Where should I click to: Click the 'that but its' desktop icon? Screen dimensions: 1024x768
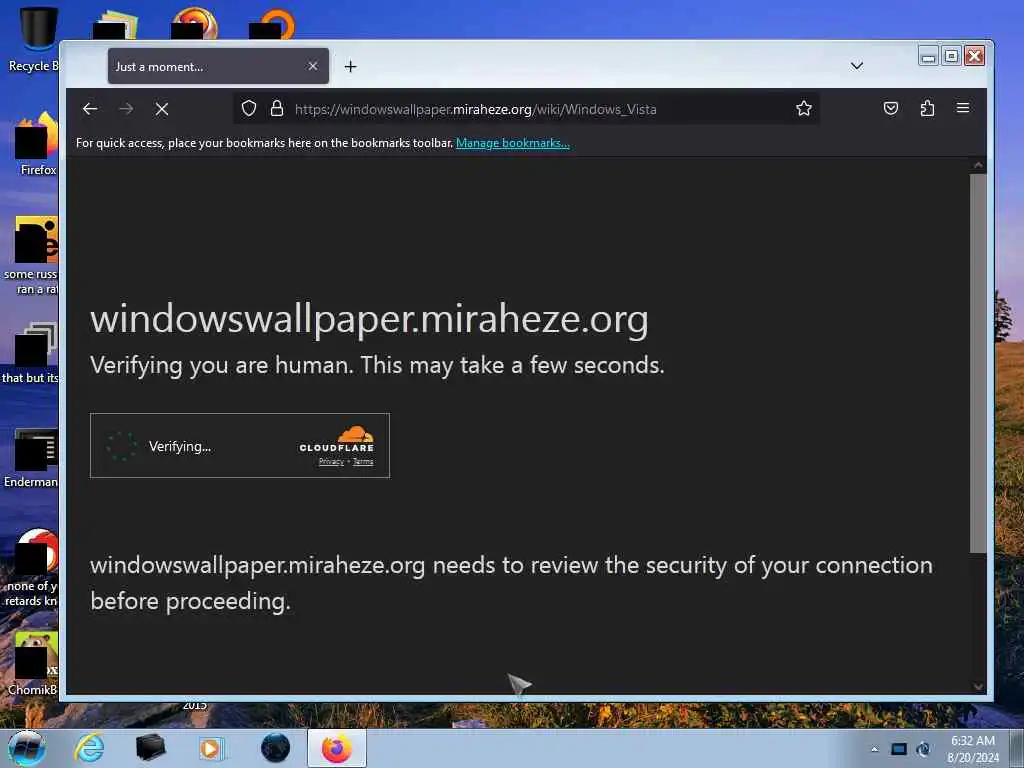click(x=31, y=353)
